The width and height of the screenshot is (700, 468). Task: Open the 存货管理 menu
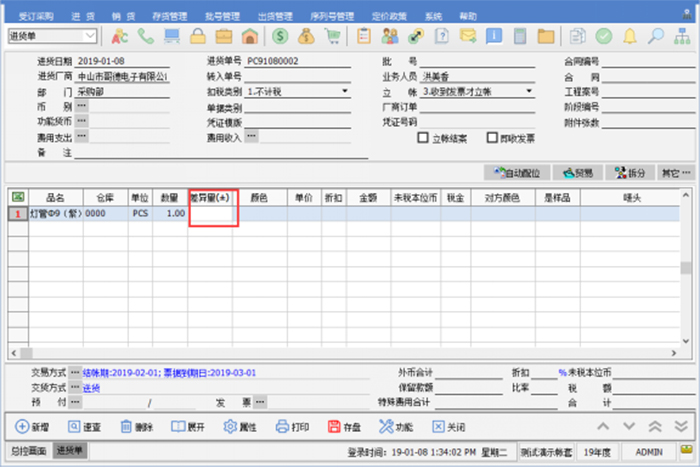click(x=170, y=16)
